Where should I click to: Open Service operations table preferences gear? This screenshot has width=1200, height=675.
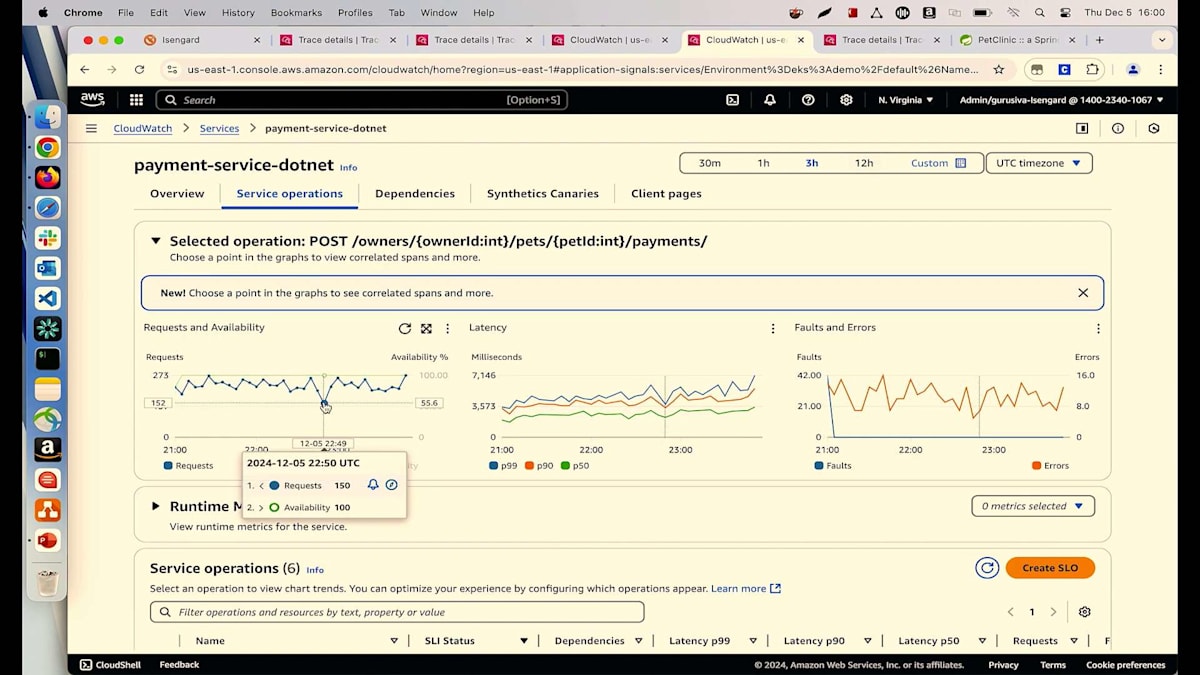(x=1084, y=612)
